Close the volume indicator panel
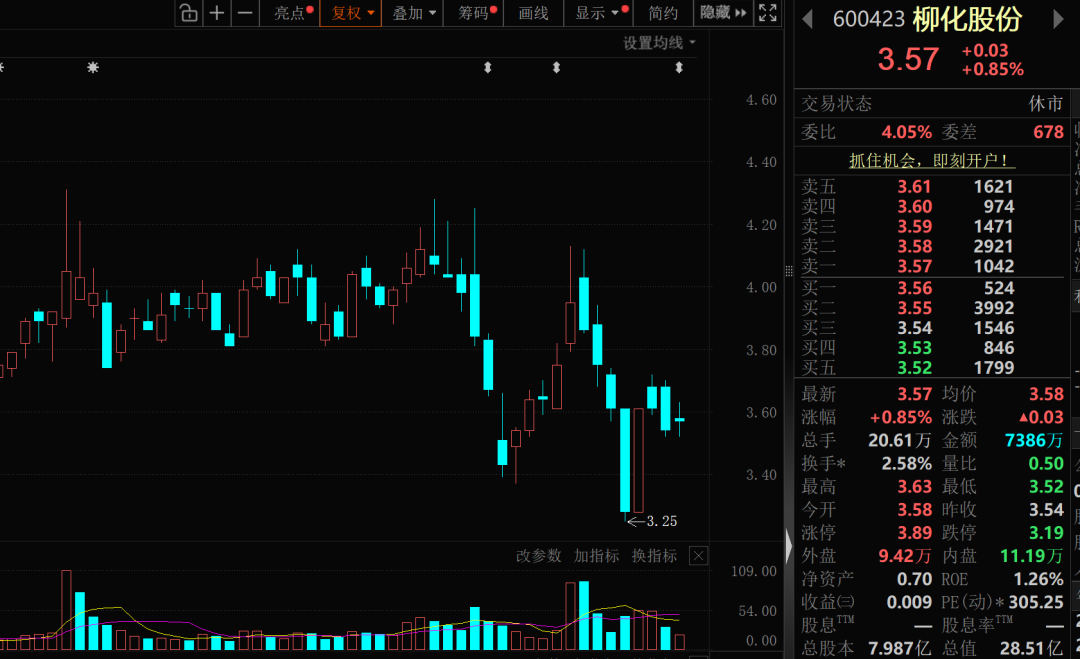1080x659 pixels. click(698, 556)
